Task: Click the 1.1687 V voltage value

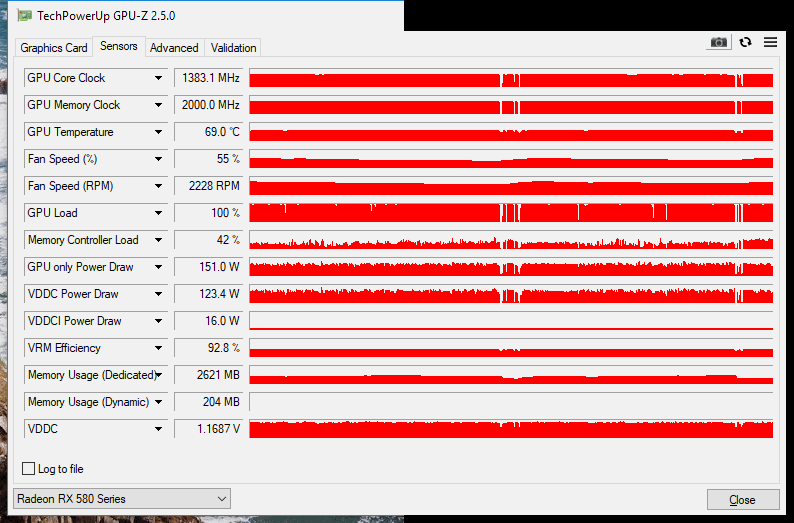Action: pyautogui.click(x=209, y=429)
